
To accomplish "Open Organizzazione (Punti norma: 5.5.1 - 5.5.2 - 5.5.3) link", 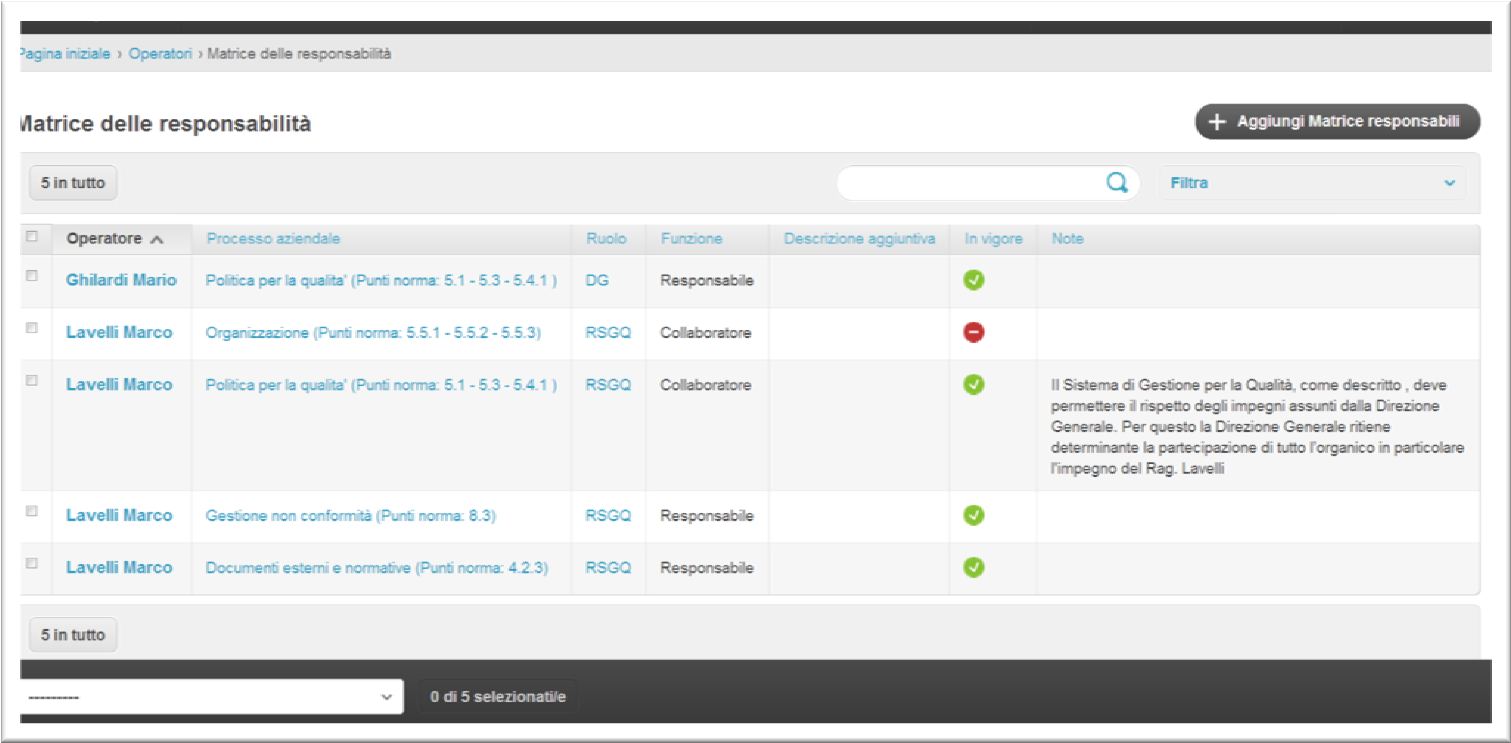I will point(373,333).
